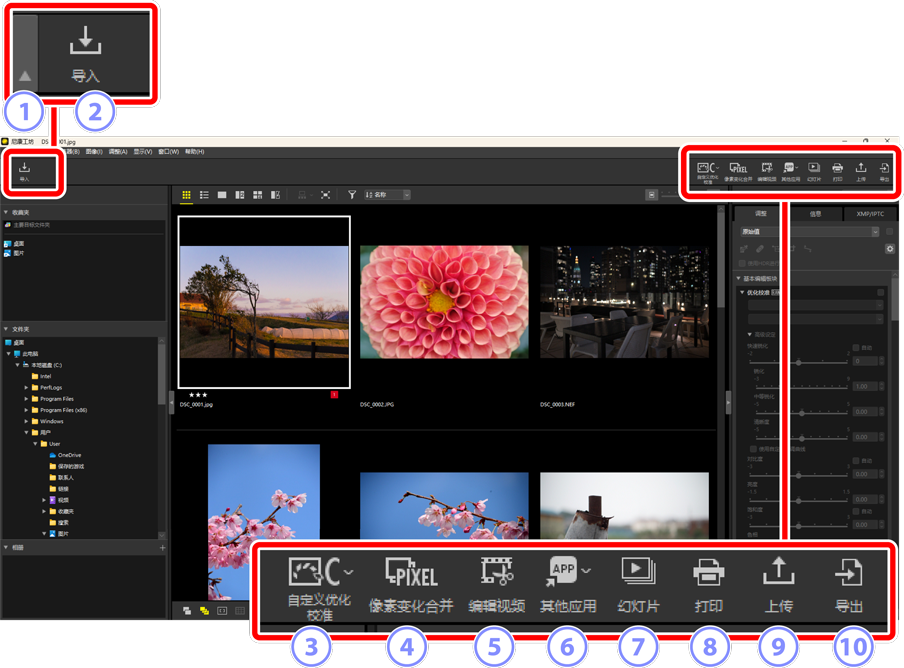
Task: Expand the Program Files (x86) folder
Action: tap(27, 410)
